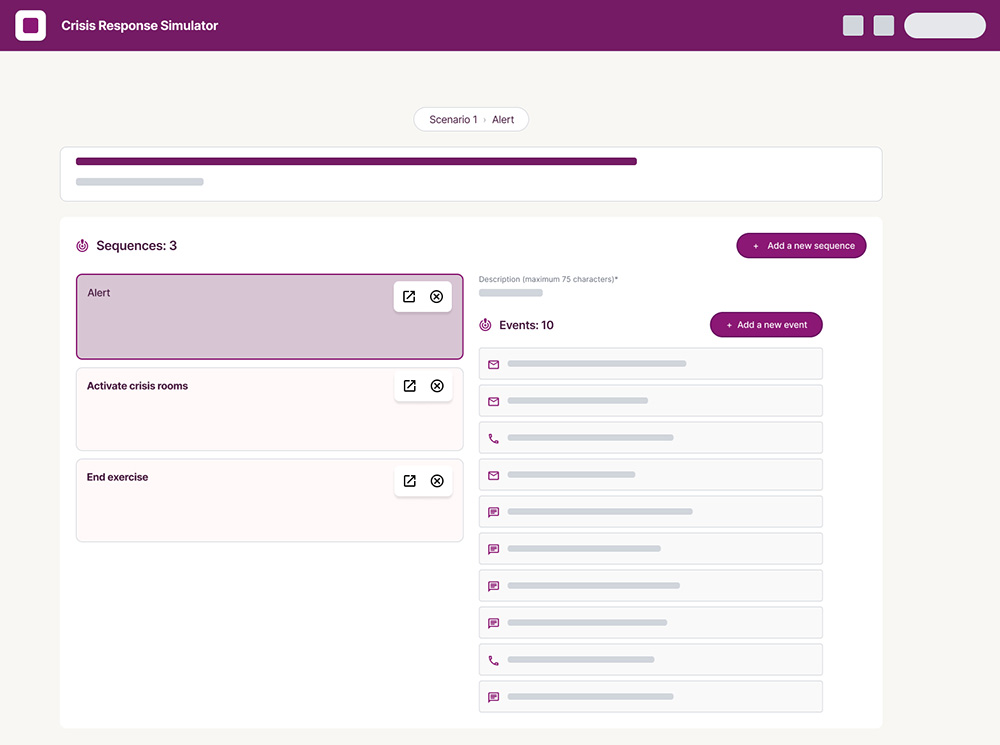Screen dimensions: 1000x745
Task: Select Alert in the breadcrumb
Action: point(503,120)
